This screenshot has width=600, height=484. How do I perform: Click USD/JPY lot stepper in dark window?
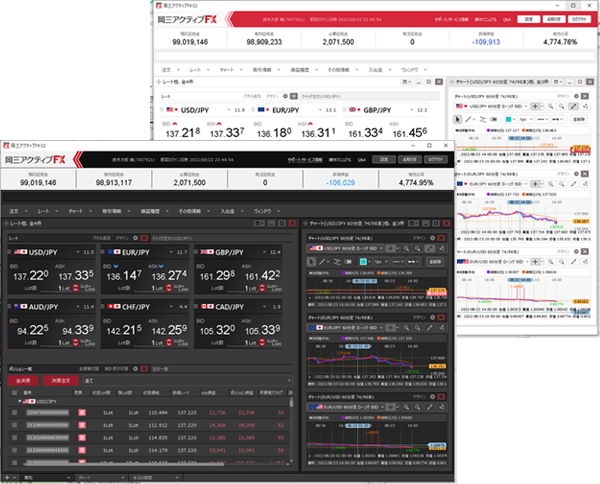coord(75,288)
